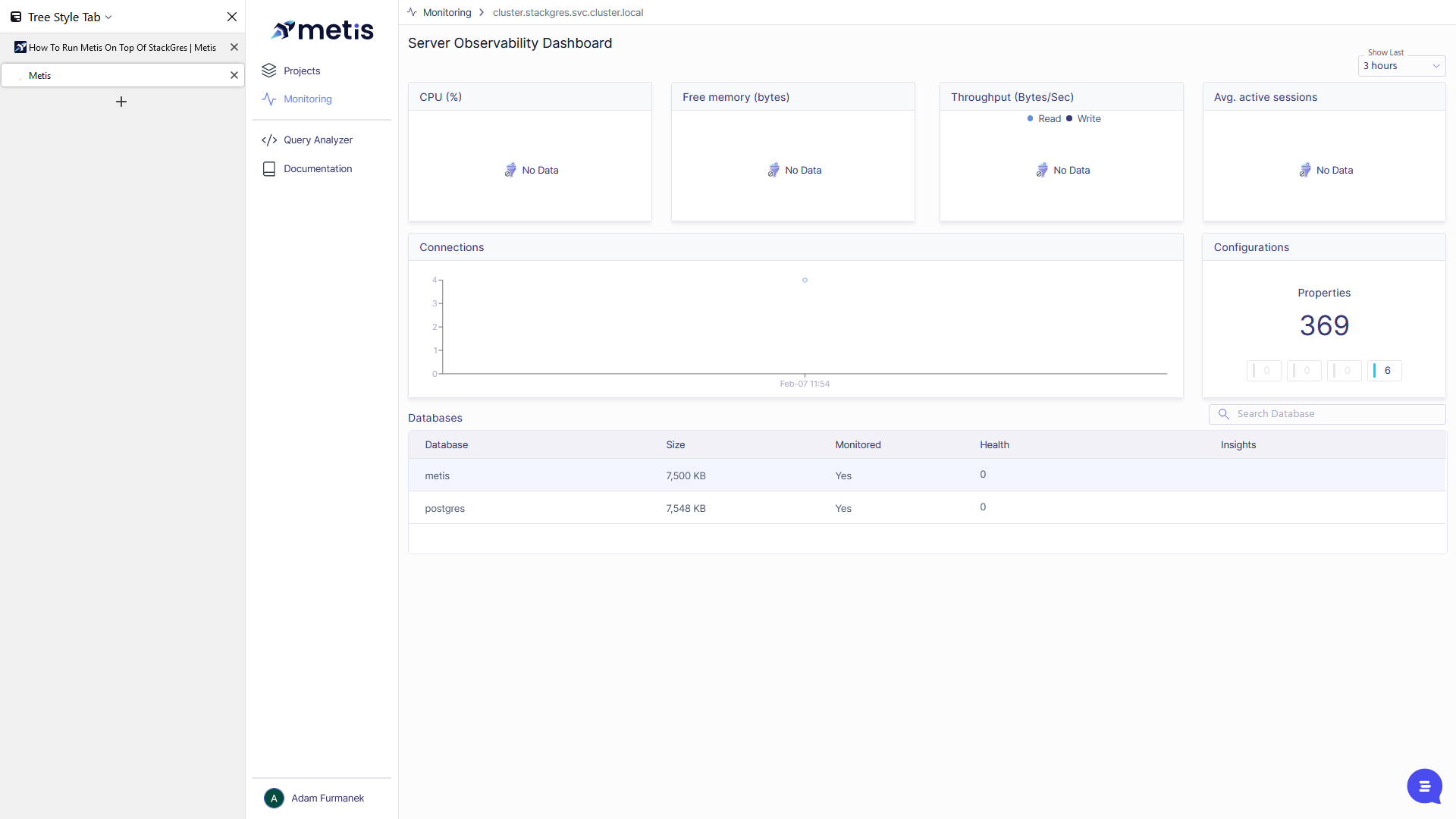Expand the Tree Style Tab menu chevron

click(108, 17)
